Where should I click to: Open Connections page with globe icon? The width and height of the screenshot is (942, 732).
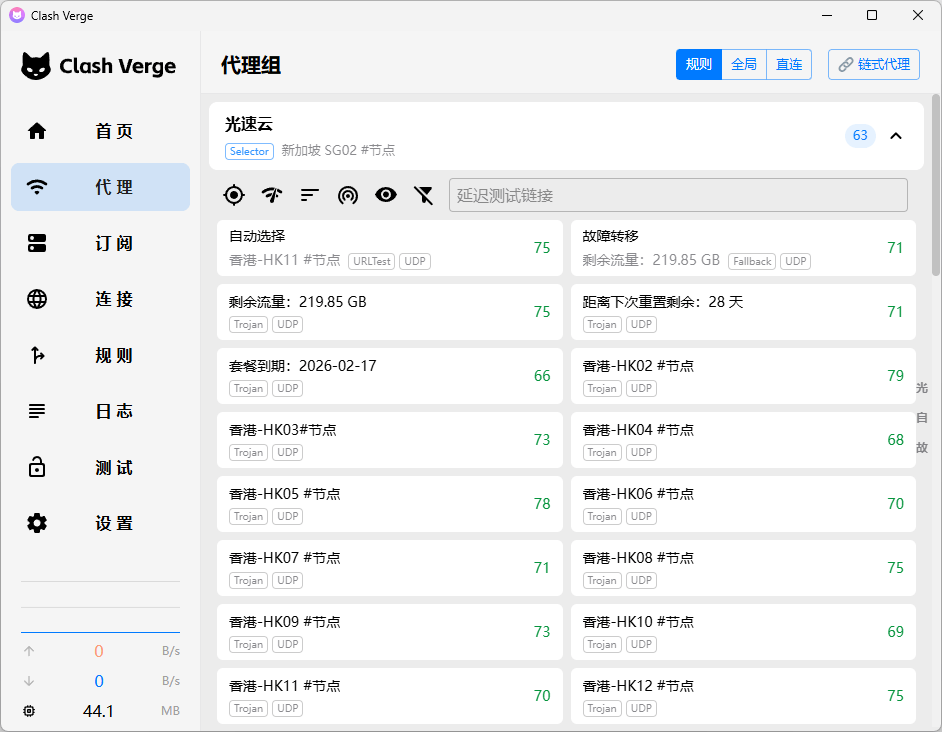pyautogui.click(x=100, y=299)
